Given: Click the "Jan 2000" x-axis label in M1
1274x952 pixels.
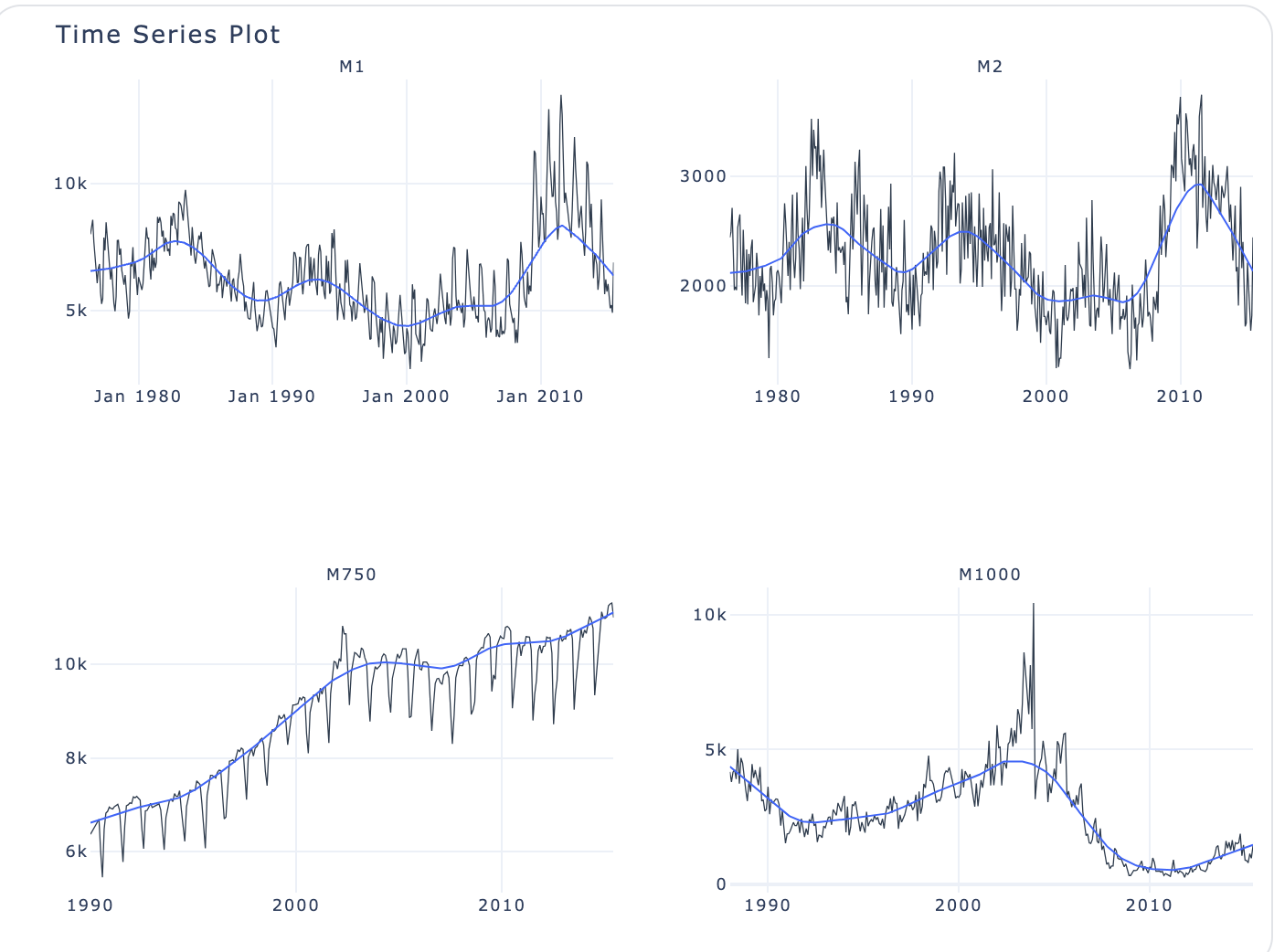Looking at the screenshot, I should 406,397.
